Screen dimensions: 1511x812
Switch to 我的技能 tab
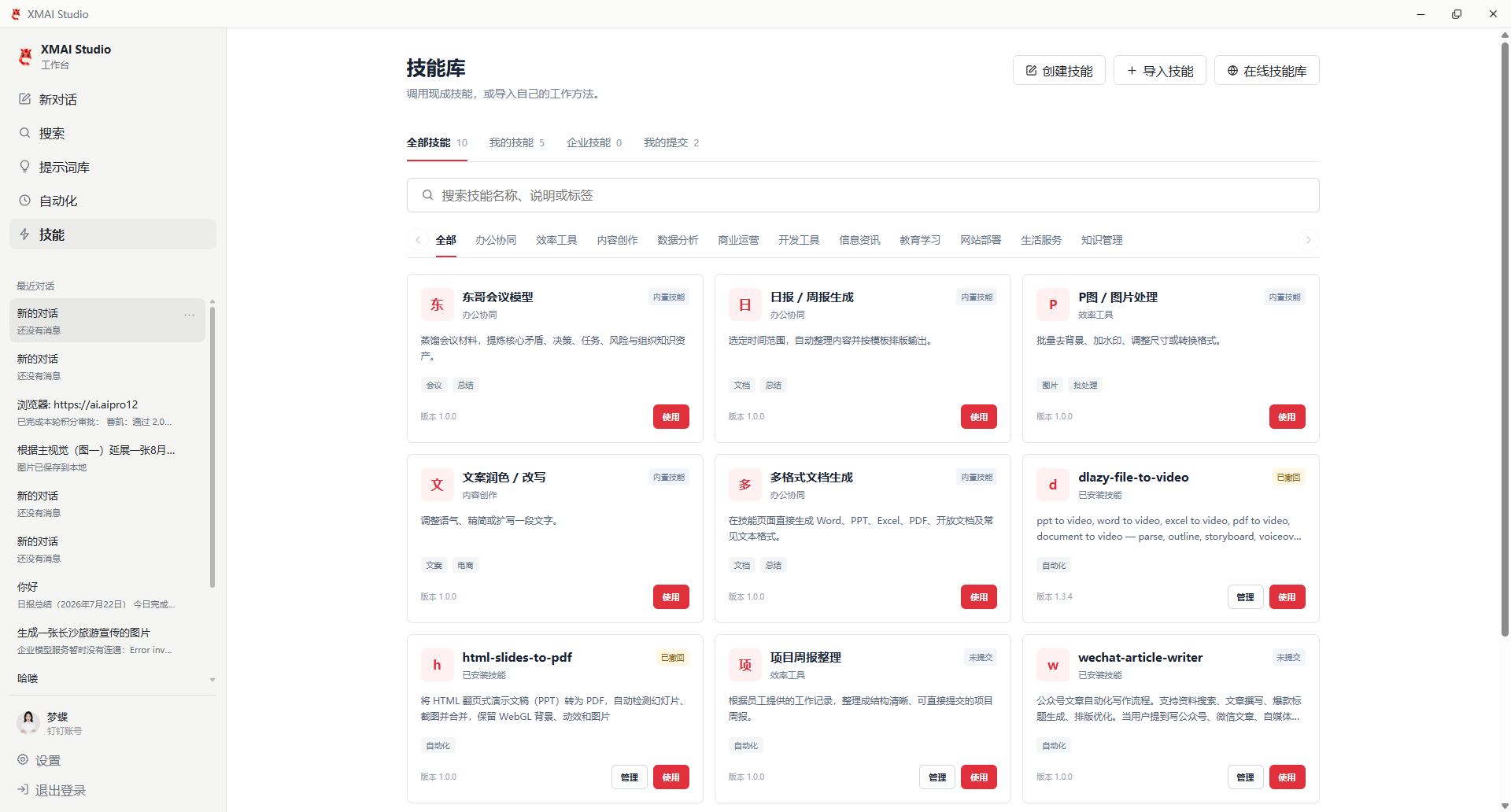click(x=516, y=142)
